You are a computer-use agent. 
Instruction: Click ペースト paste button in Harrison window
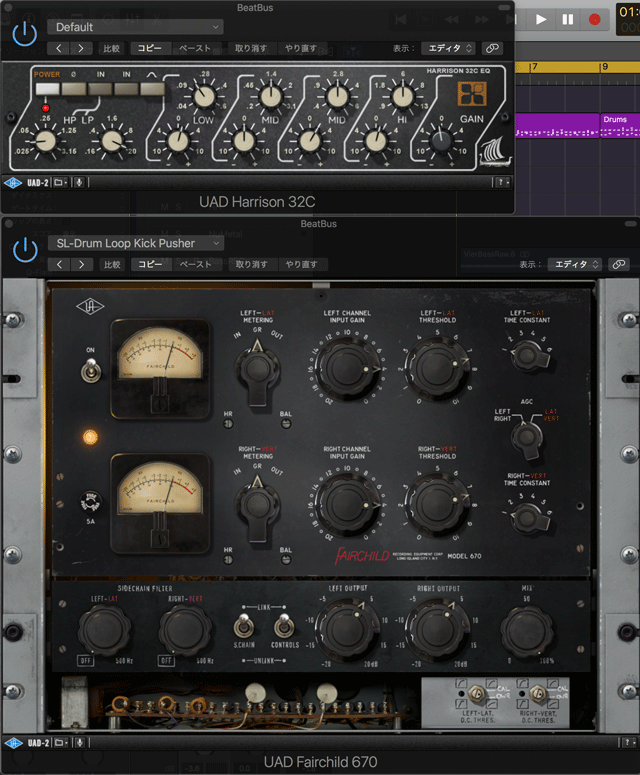click(195, 48)
